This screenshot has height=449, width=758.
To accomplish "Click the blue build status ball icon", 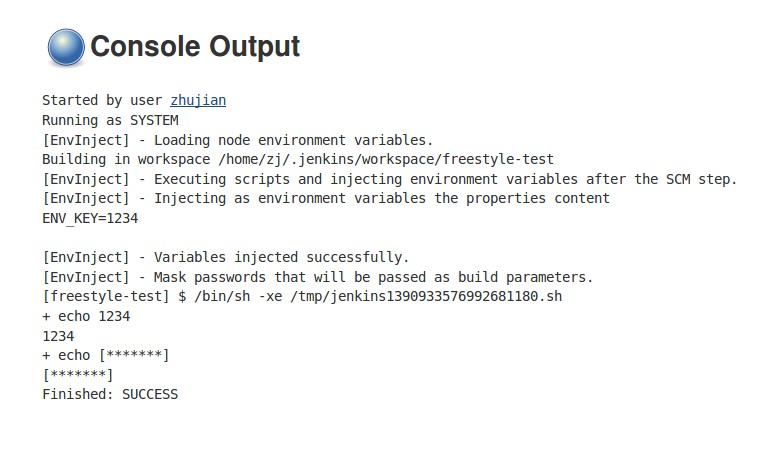I will 66,47.
